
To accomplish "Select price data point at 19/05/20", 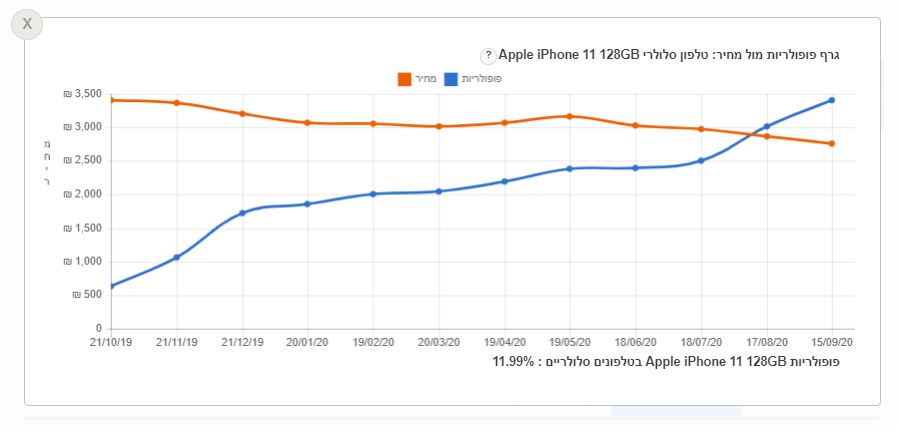I will click(x=570, y=116).
